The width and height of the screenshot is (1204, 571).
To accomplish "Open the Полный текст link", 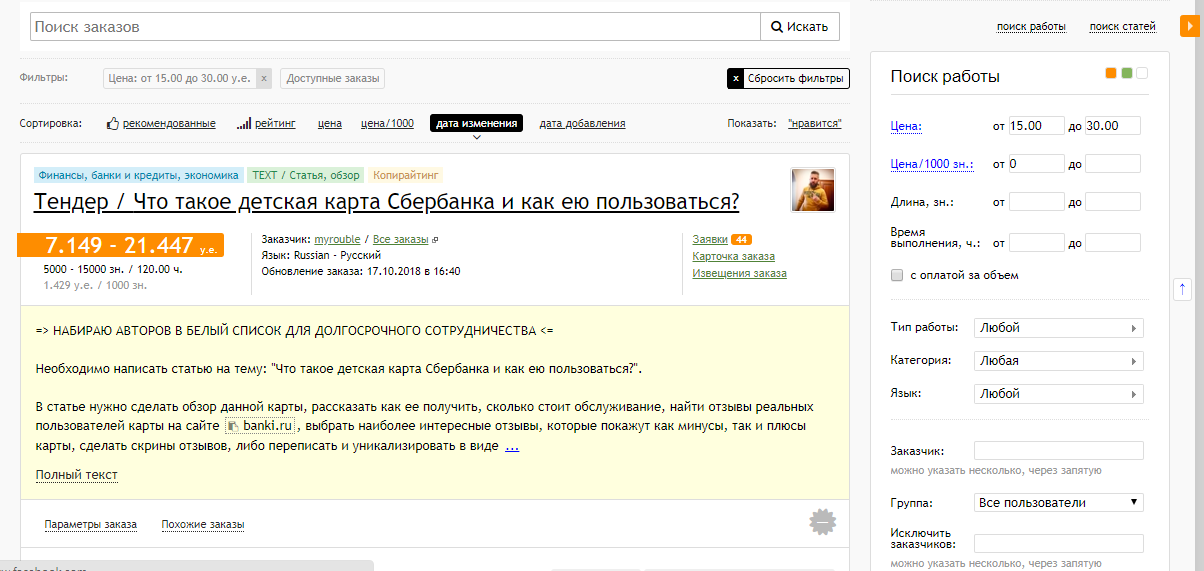I will click(76, 475).
